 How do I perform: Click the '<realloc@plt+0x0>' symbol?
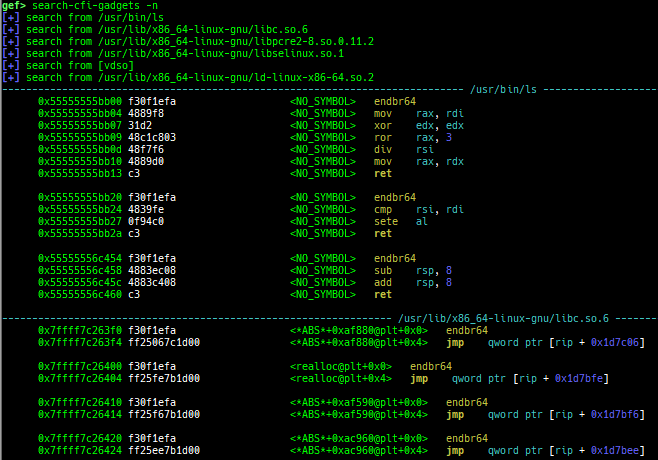(340, 366)
